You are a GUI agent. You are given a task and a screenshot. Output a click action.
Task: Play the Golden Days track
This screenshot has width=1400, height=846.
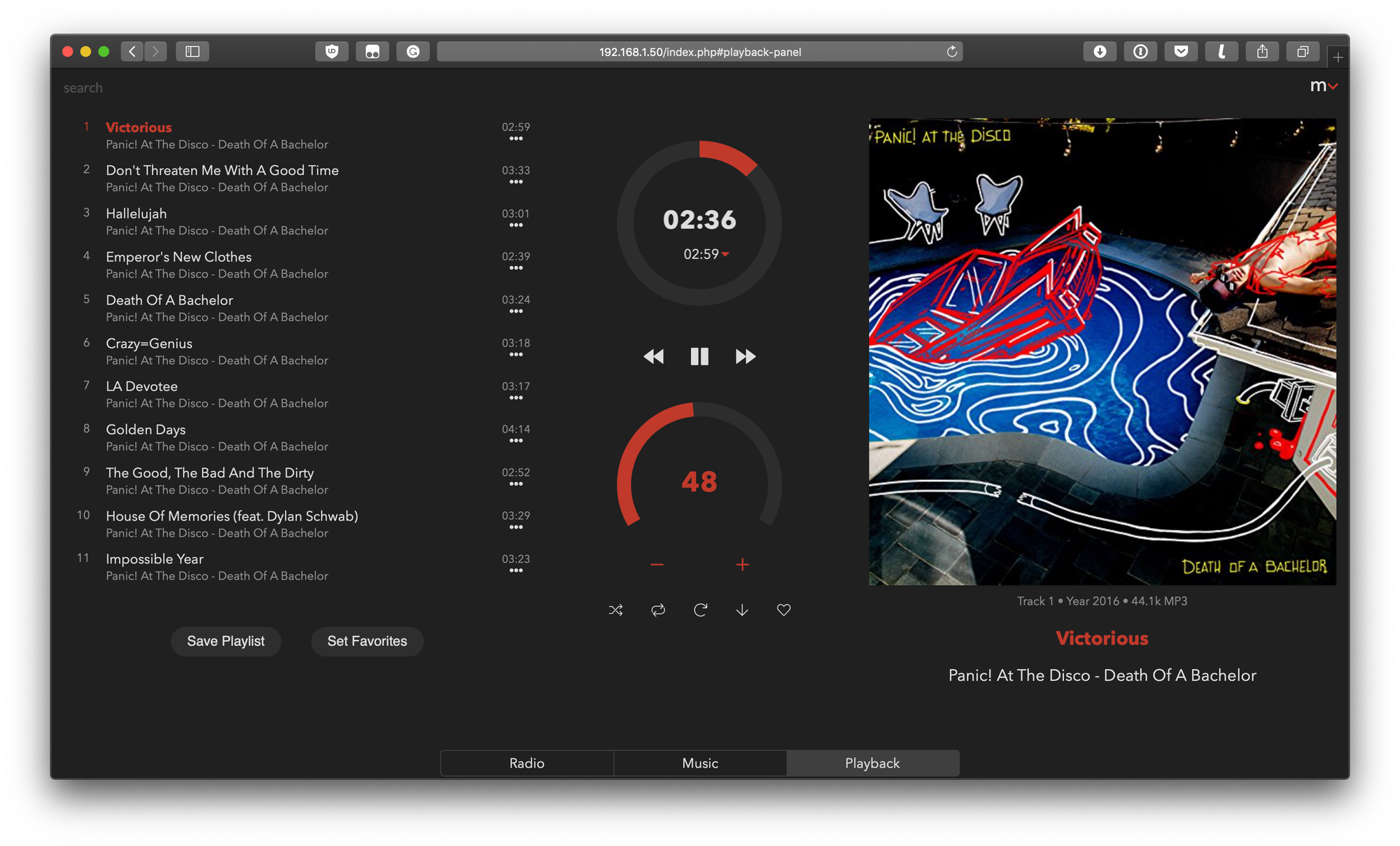point(146,430)
